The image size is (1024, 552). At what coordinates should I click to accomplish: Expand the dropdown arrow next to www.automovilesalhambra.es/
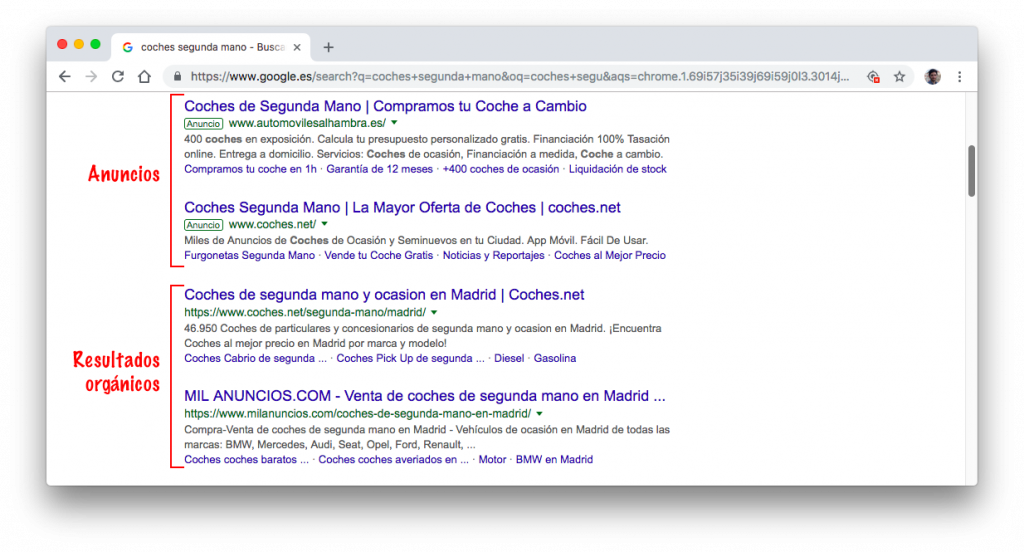394,123
